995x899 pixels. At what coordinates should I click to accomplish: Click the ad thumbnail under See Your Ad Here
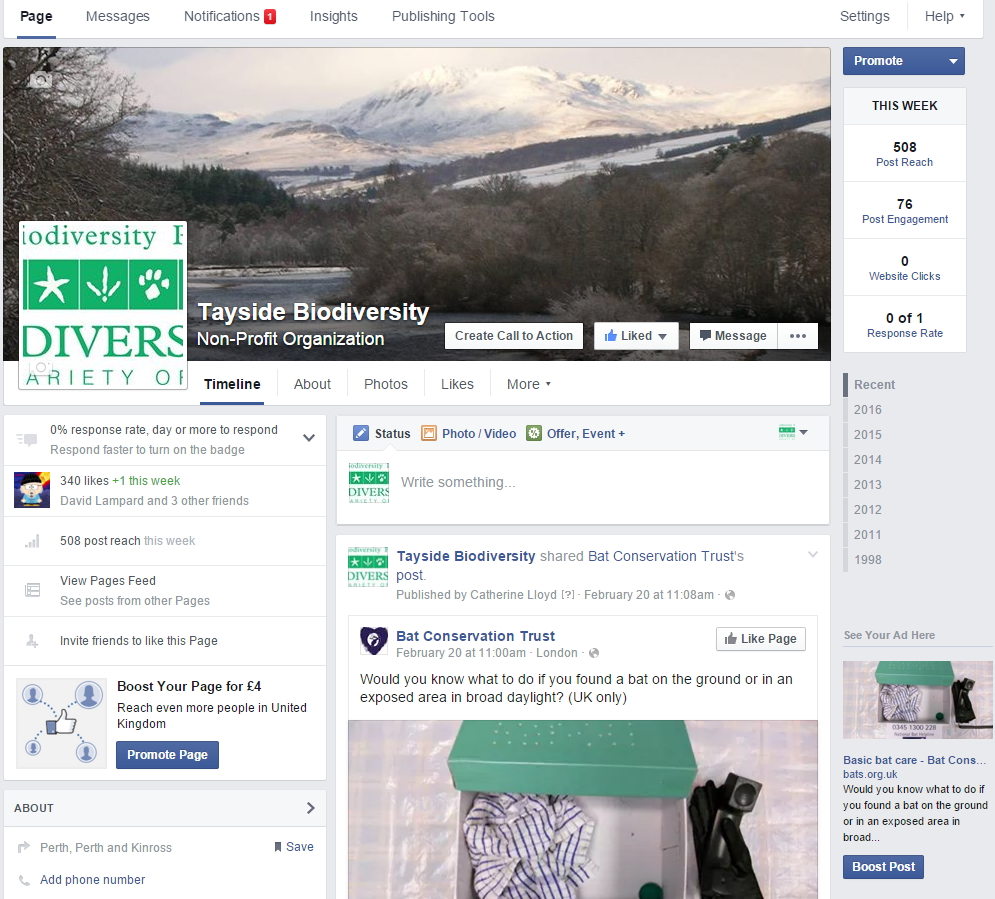point(918,700)
